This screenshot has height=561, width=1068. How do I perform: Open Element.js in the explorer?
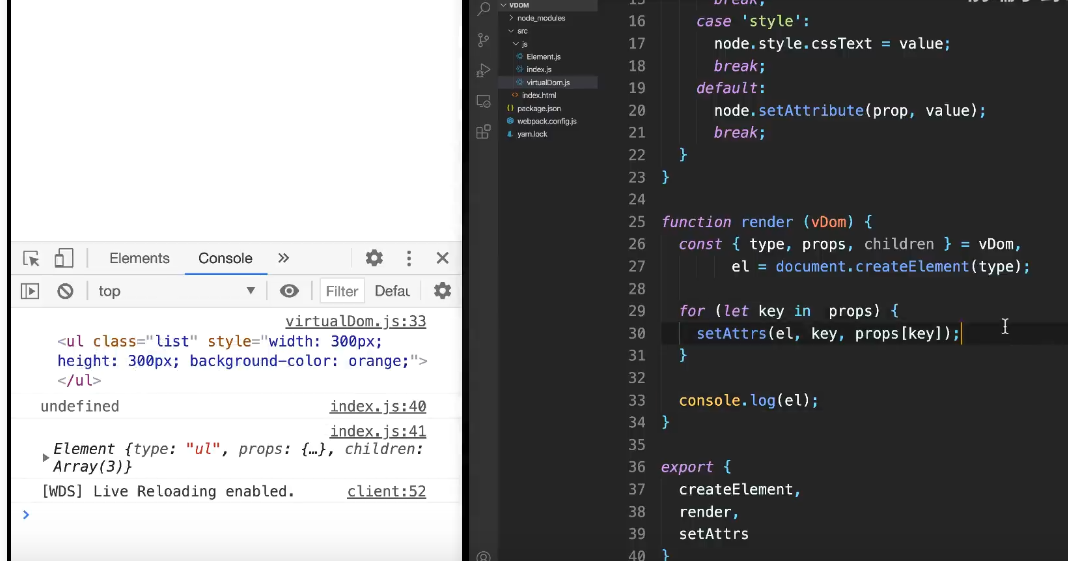click(543, 57)
